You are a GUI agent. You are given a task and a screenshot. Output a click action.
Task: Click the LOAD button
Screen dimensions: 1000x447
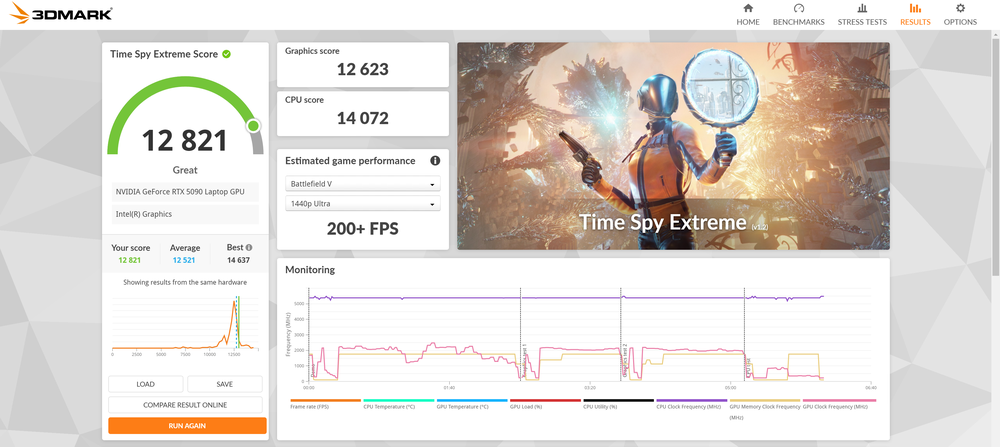point(145,384)
